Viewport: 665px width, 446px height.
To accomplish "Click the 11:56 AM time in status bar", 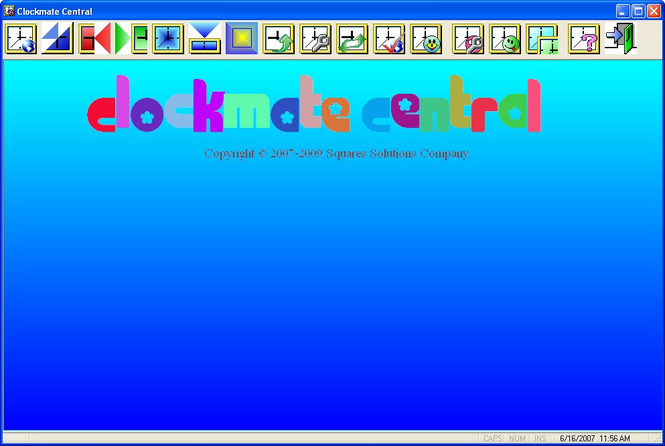I will point(615,438).
